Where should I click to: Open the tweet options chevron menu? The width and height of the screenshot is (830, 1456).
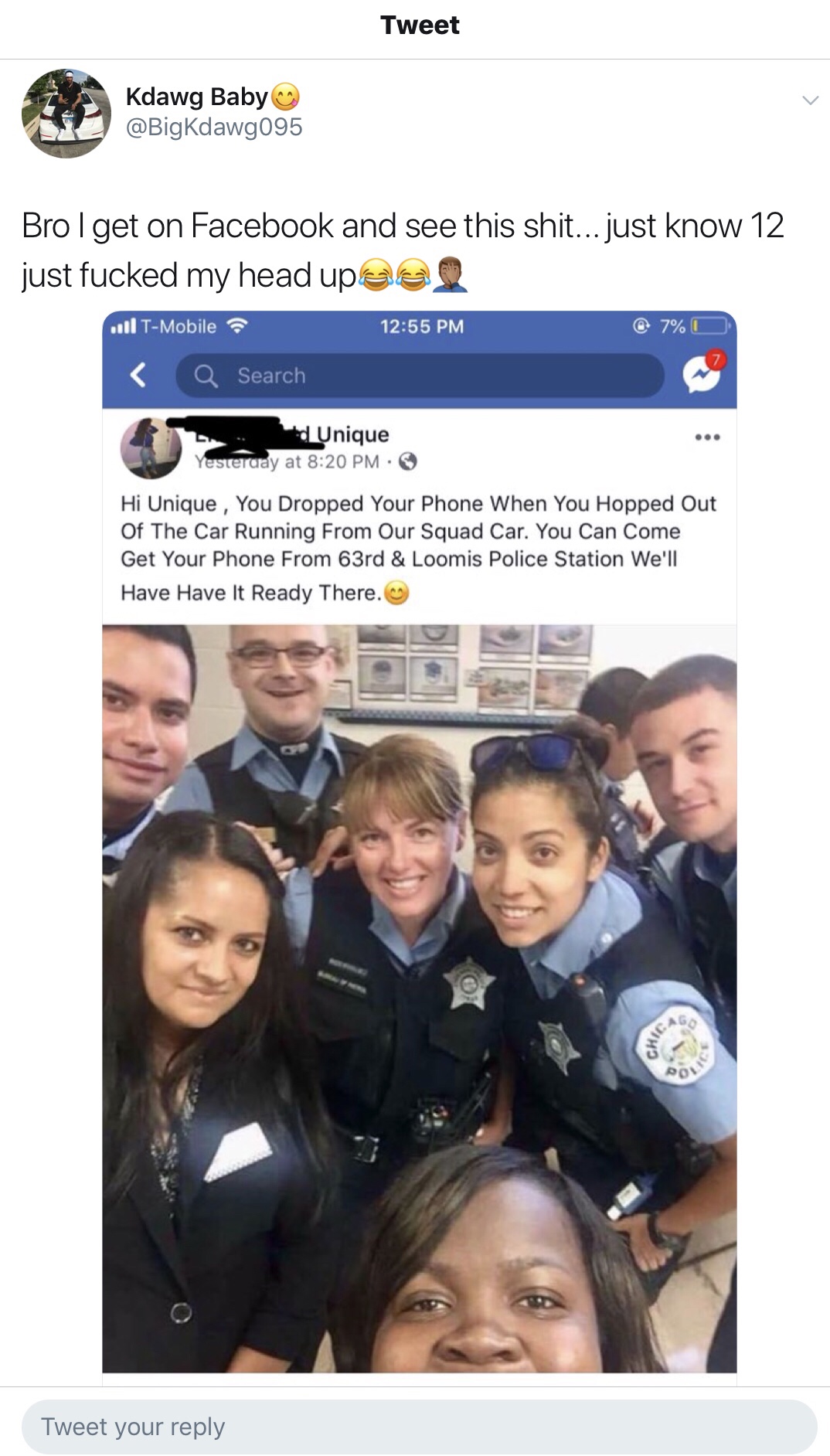coord(810,100)
